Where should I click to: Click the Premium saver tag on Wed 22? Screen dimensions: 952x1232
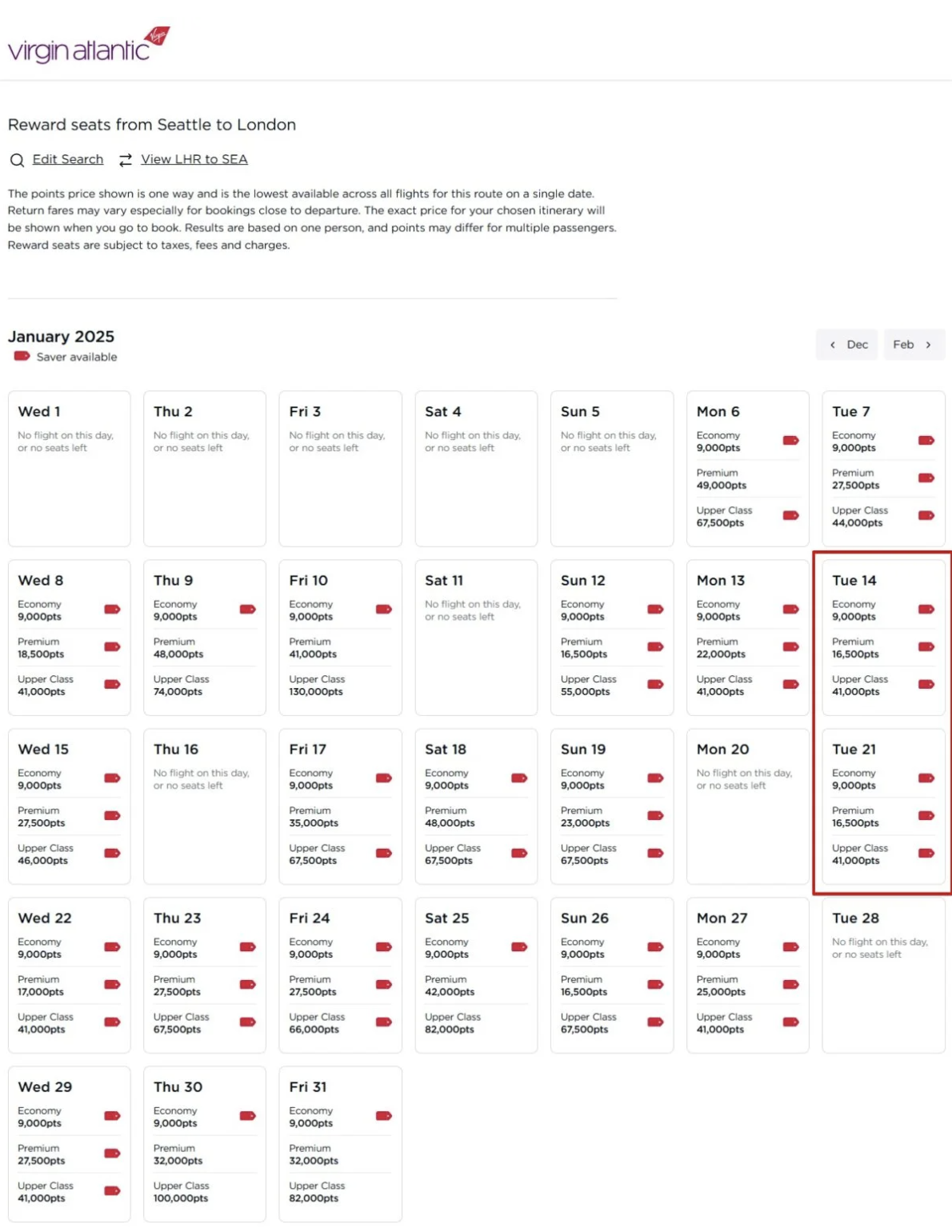(112, 984)
